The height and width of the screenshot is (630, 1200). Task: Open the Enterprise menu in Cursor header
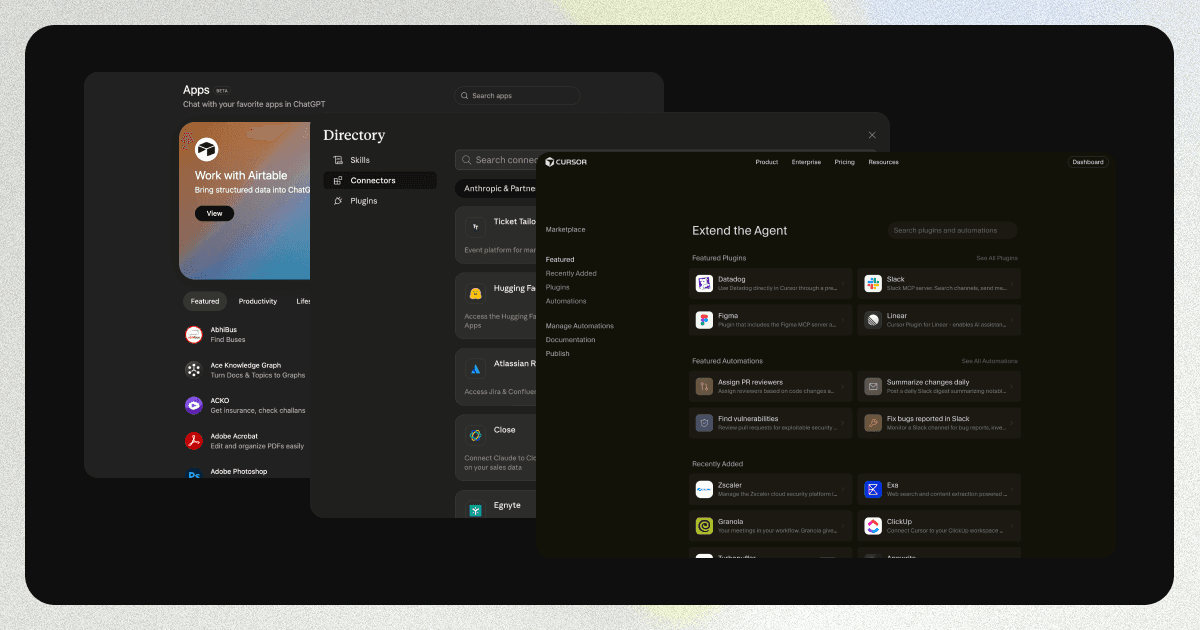(806, 162)
